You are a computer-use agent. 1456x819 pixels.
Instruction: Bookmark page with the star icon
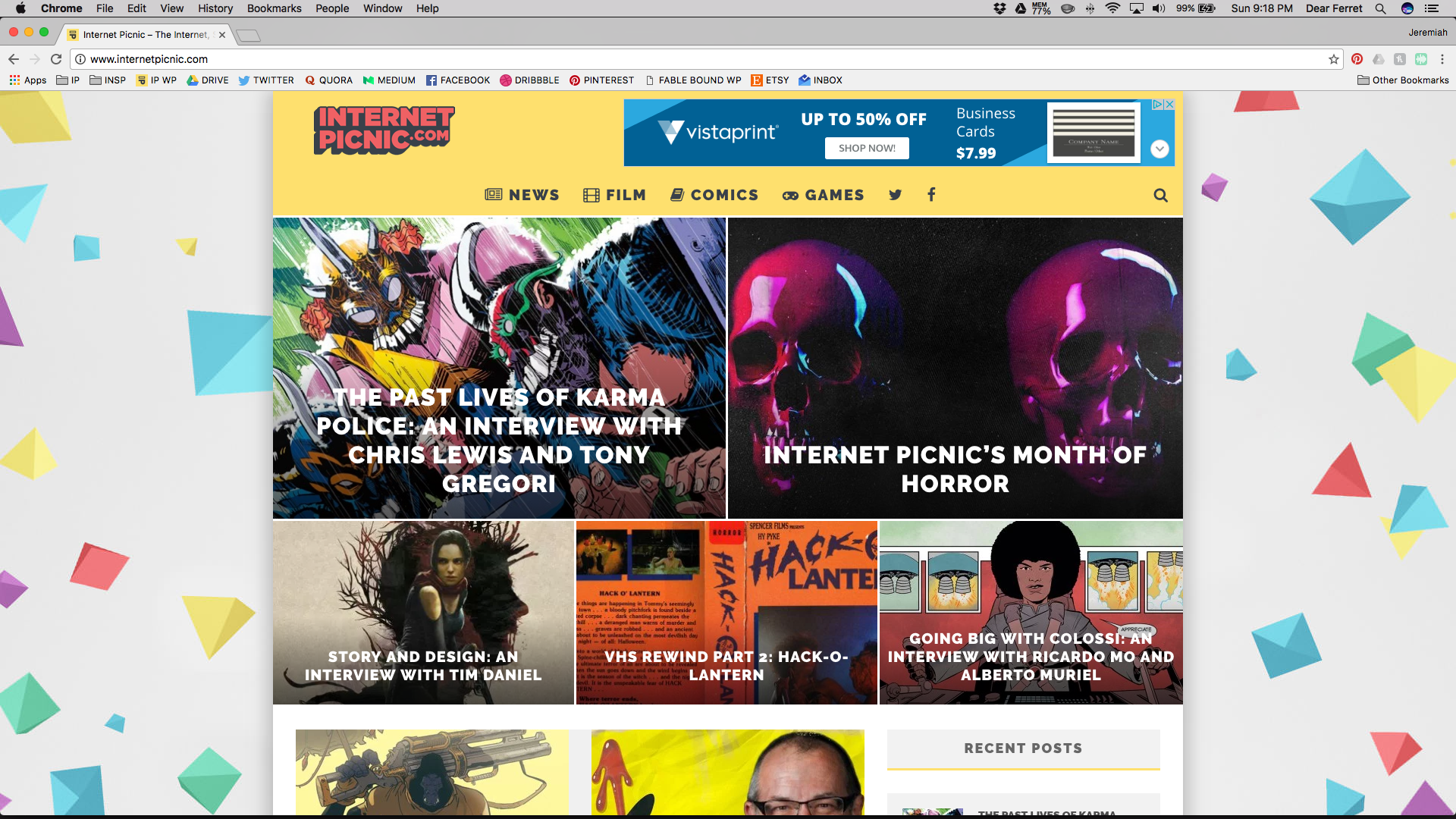coord(1333,59)
